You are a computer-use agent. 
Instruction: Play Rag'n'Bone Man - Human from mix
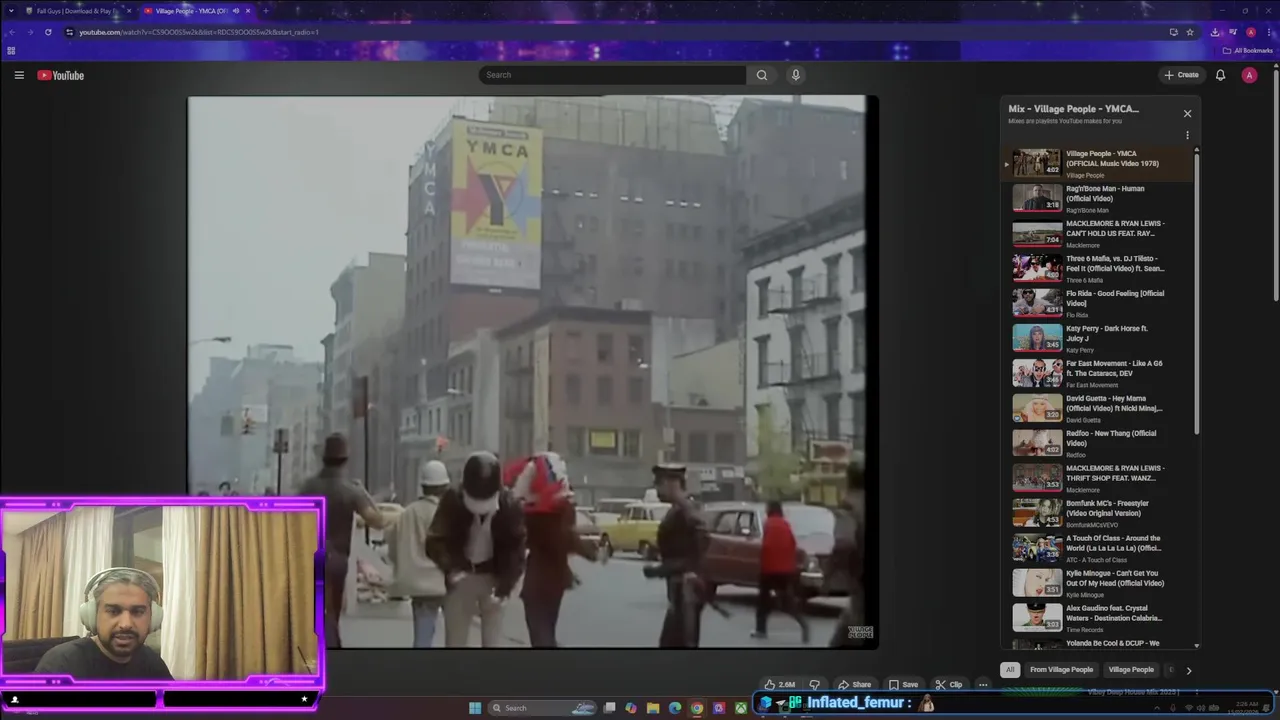click(1097, 198)
